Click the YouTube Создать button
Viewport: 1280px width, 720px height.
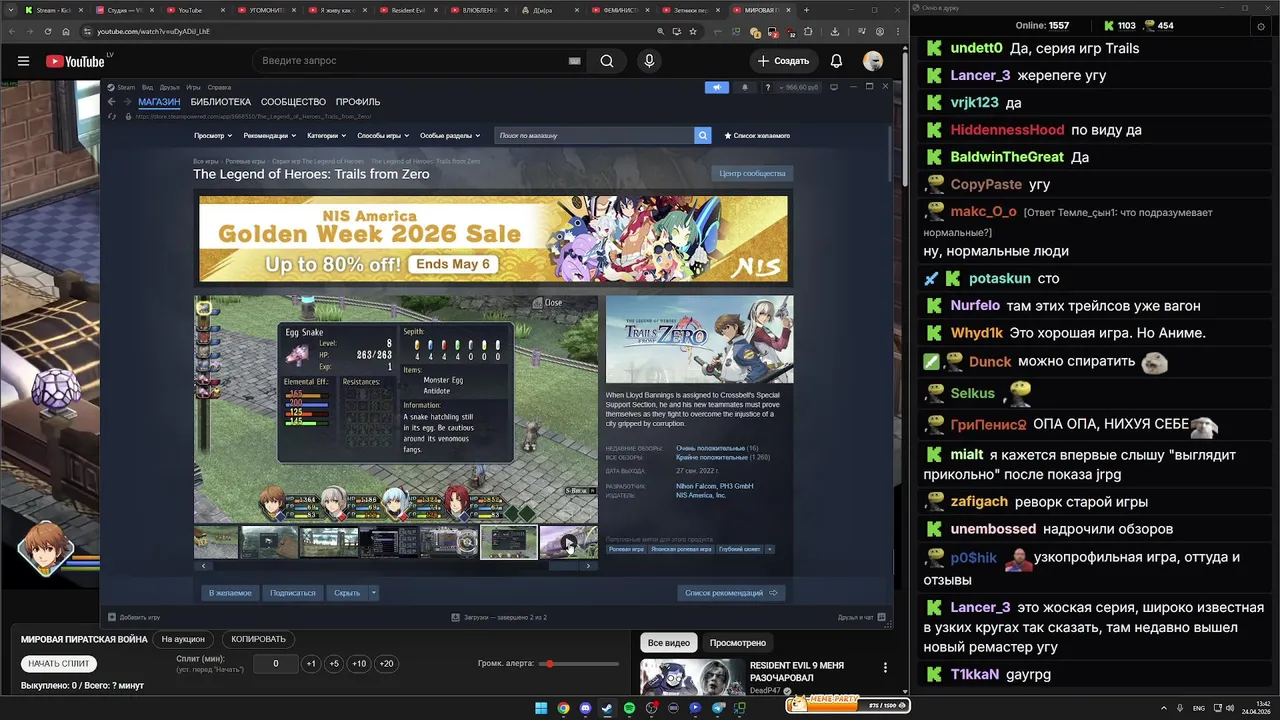point(783,61)
